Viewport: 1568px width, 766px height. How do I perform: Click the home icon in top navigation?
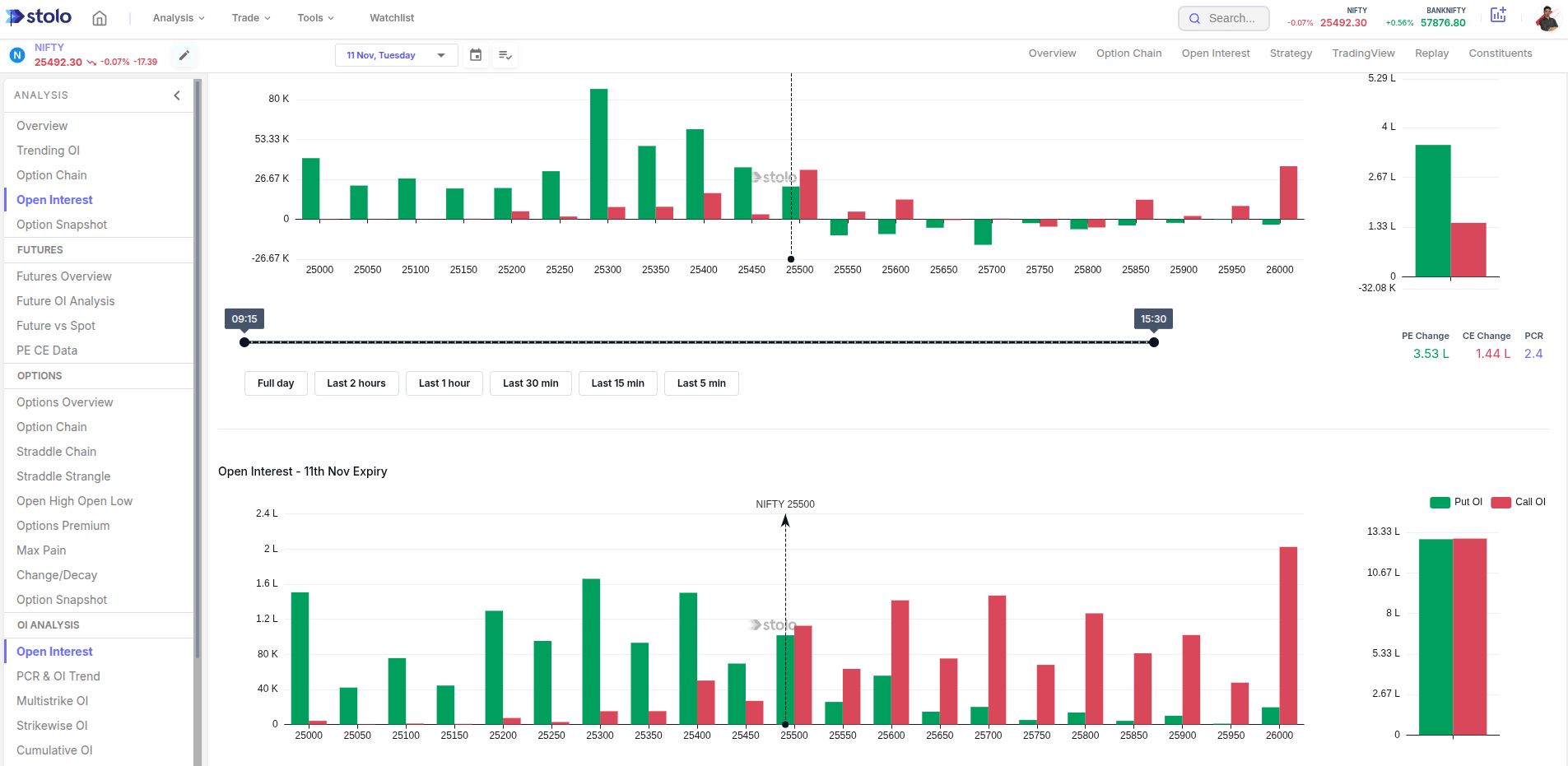pyautogui.click(x=100, y=18)
